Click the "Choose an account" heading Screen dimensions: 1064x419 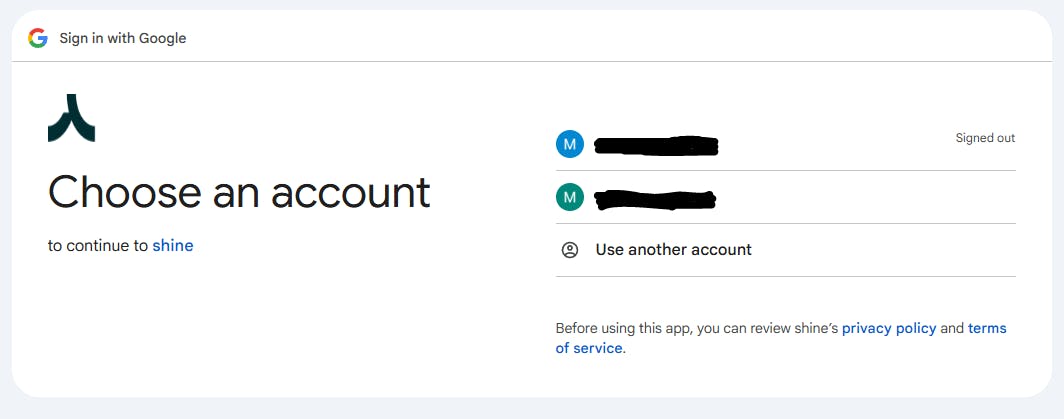(x=239, y=192)
